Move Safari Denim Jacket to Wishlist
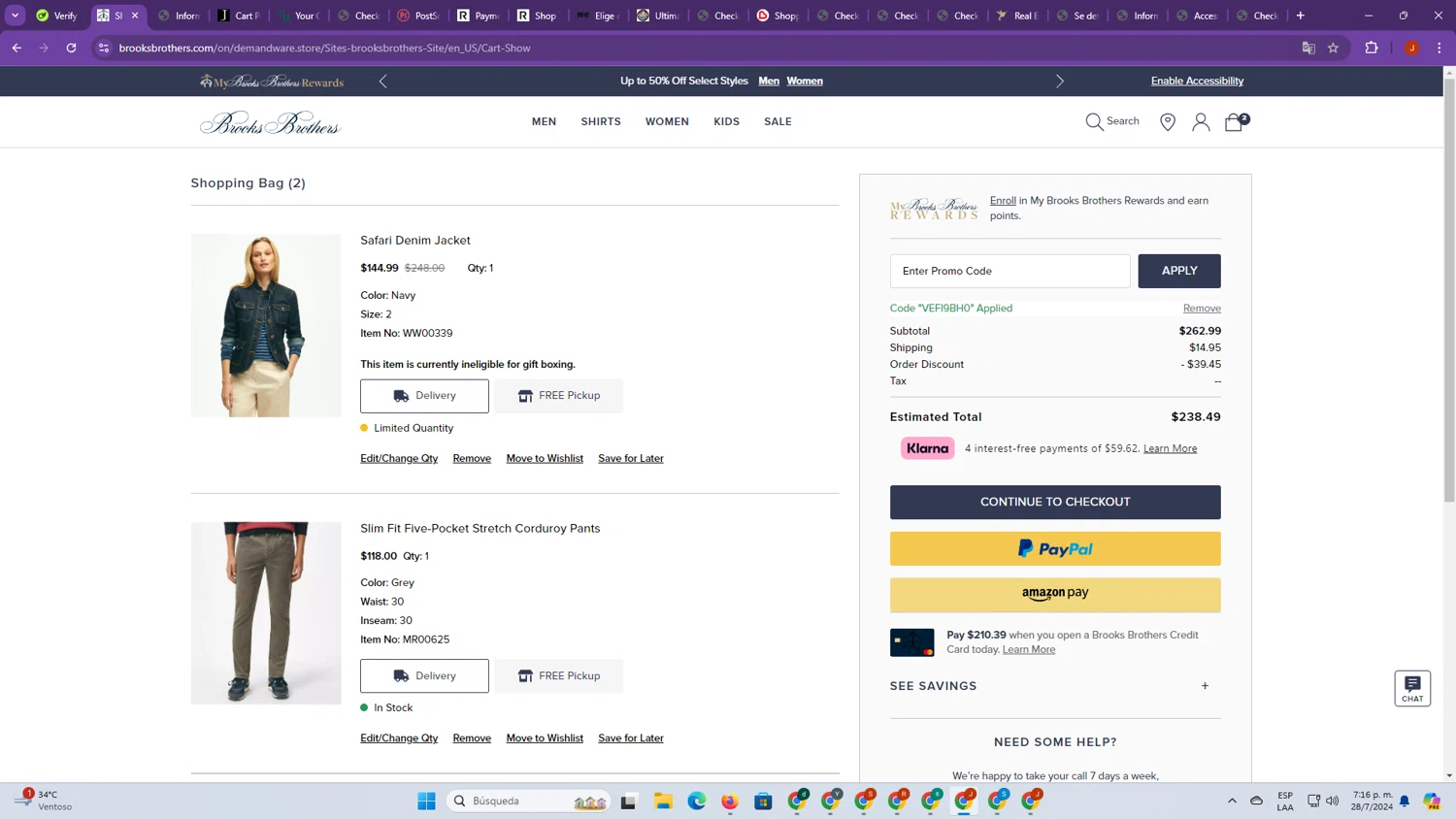The height and width of the screenshot is (819, 1456). point(545,458)
